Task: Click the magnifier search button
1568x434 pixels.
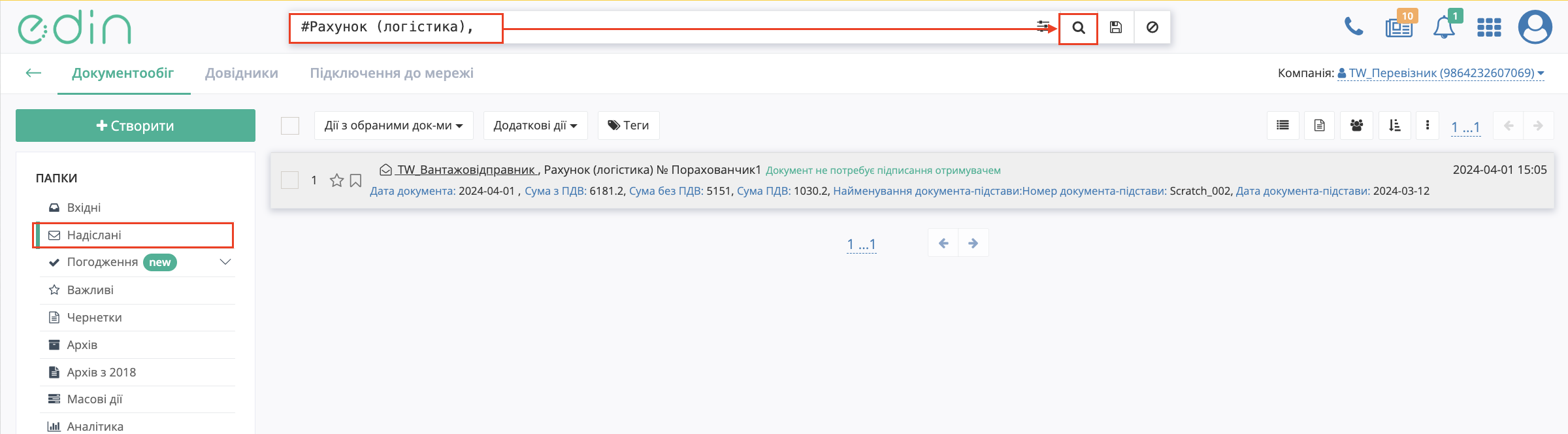Action: tap(1078, 28)
